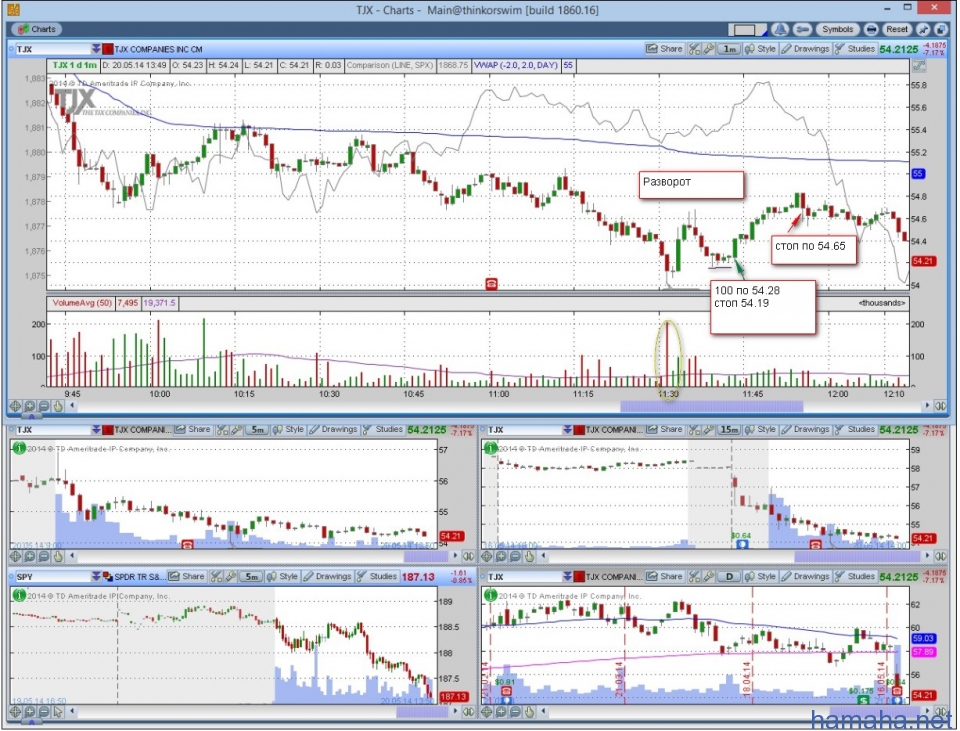960x731 pixels.
Task: Click the zoom out icon under the 15m chart
Action: (515, 556)
